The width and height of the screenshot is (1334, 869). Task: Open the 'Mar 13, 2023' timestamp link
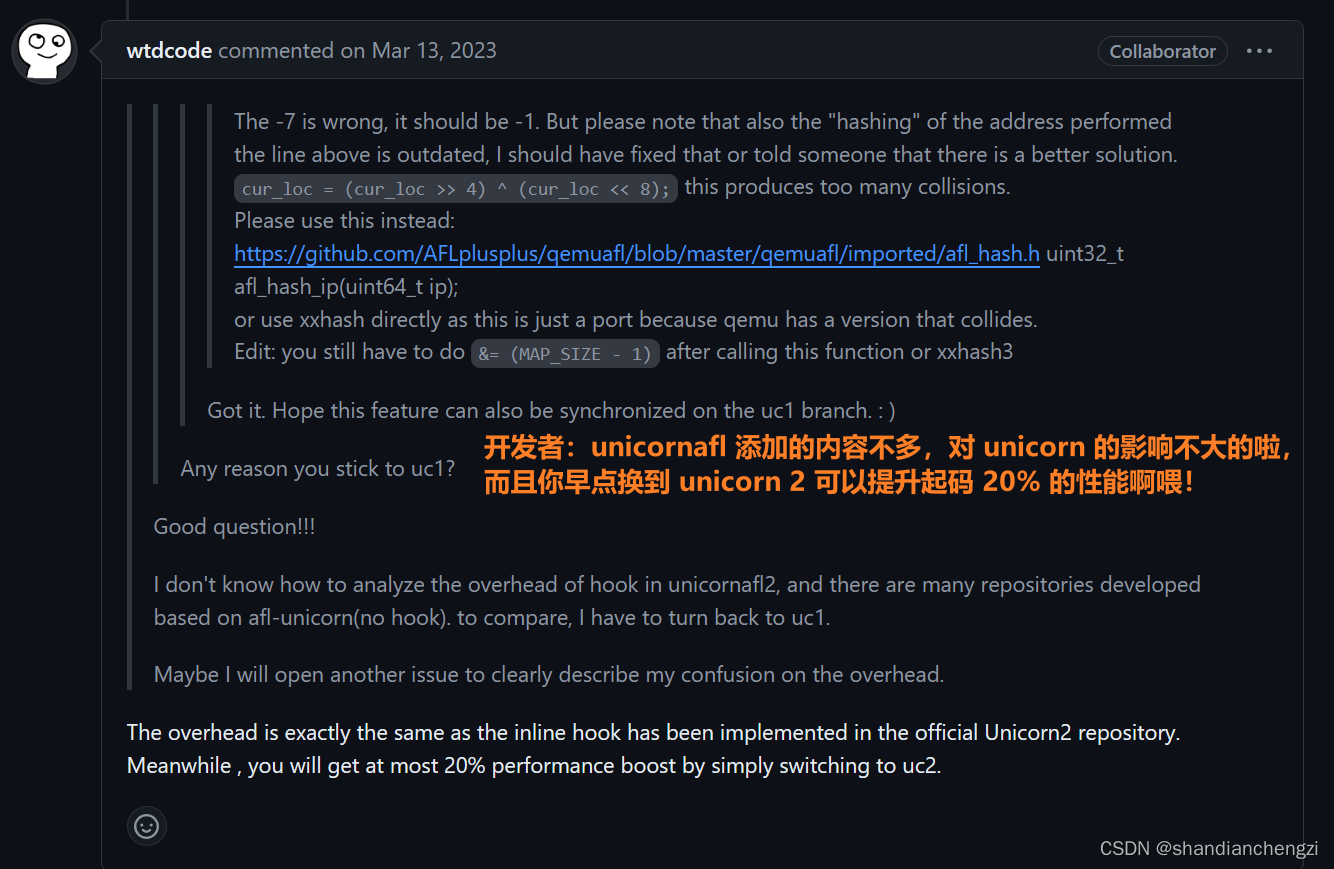tap(434, 50)
